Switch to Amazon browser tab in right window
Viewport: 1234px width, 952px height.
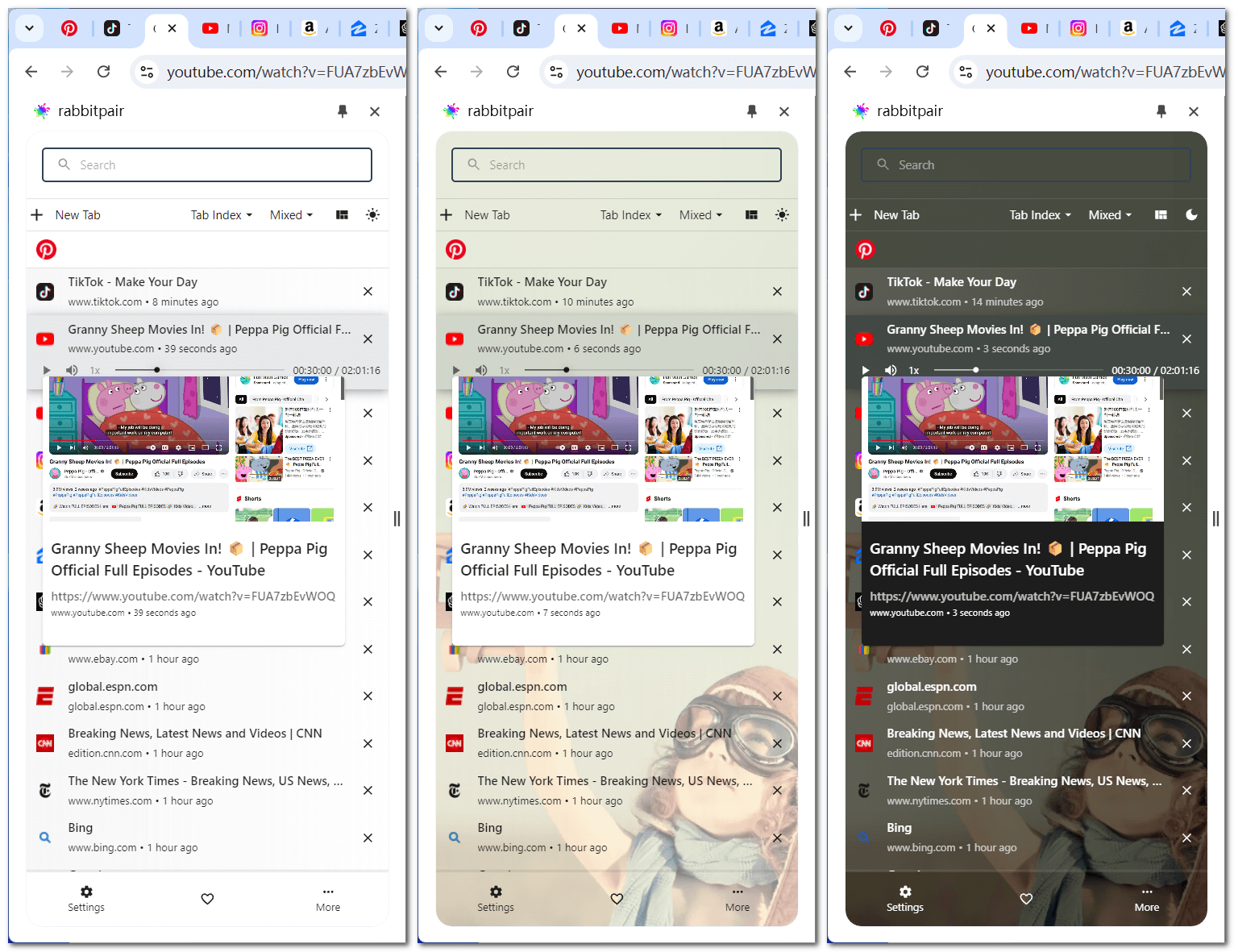point(1128,28)
